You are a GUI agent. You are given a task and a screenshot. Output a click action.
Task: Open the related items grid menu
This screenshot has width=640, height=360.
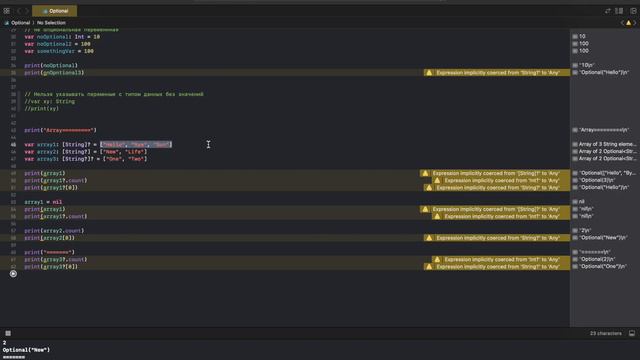pyautogui.click(x=7, y=11)
